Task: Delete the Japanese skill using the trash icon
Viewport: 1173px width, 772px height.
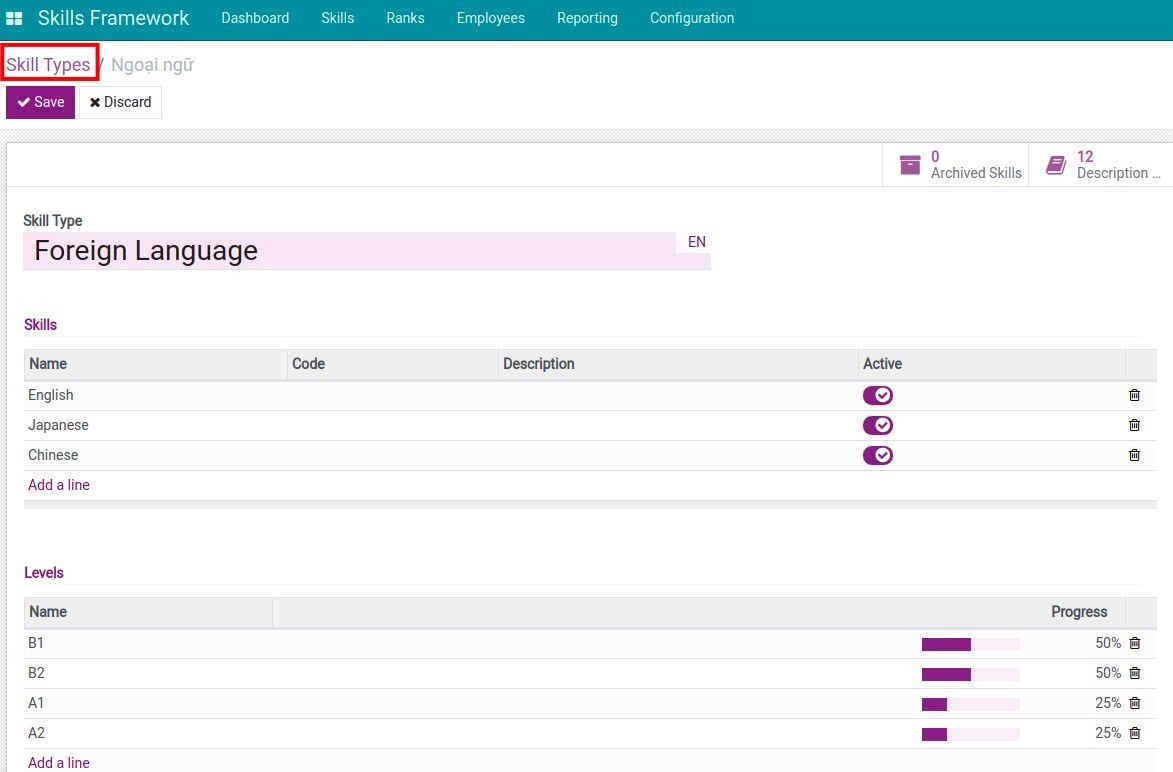Action: (1134, 425)
